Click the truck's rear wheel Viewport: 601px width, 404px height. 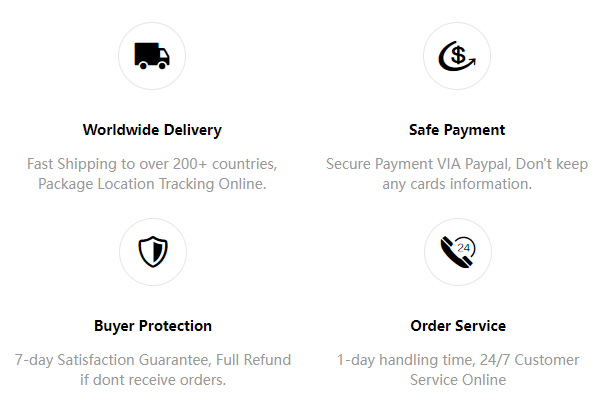(143, 66)
